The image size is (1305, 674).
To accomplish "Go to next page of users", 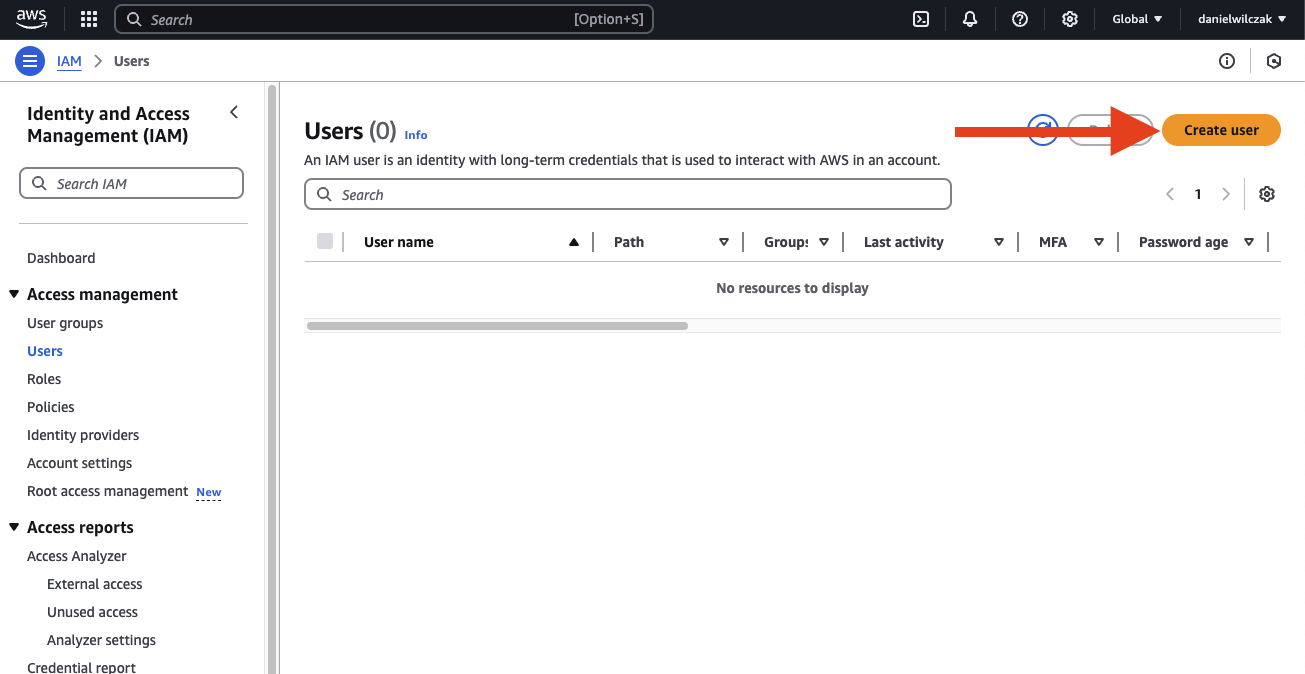I will click(x=1226, y=194).
